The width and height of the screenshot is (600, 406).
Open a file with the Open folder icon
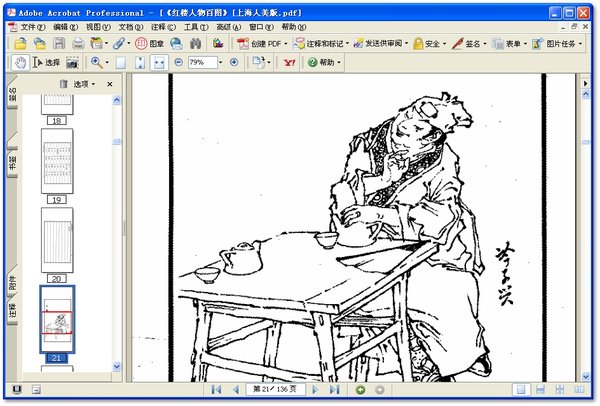coord(20,44)
